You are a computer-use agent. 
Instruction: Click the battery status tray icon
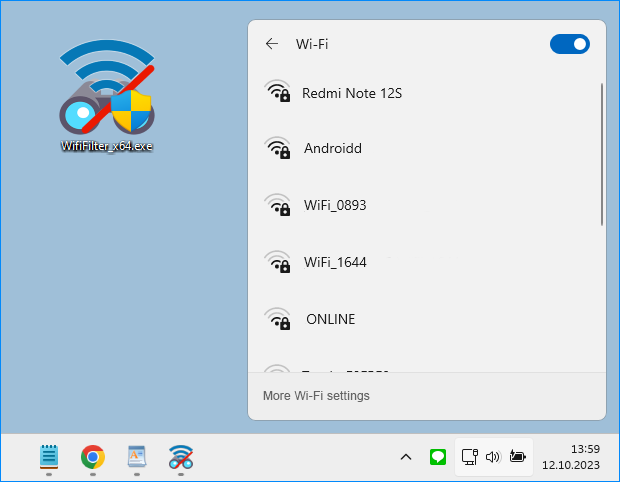point(517,457)
